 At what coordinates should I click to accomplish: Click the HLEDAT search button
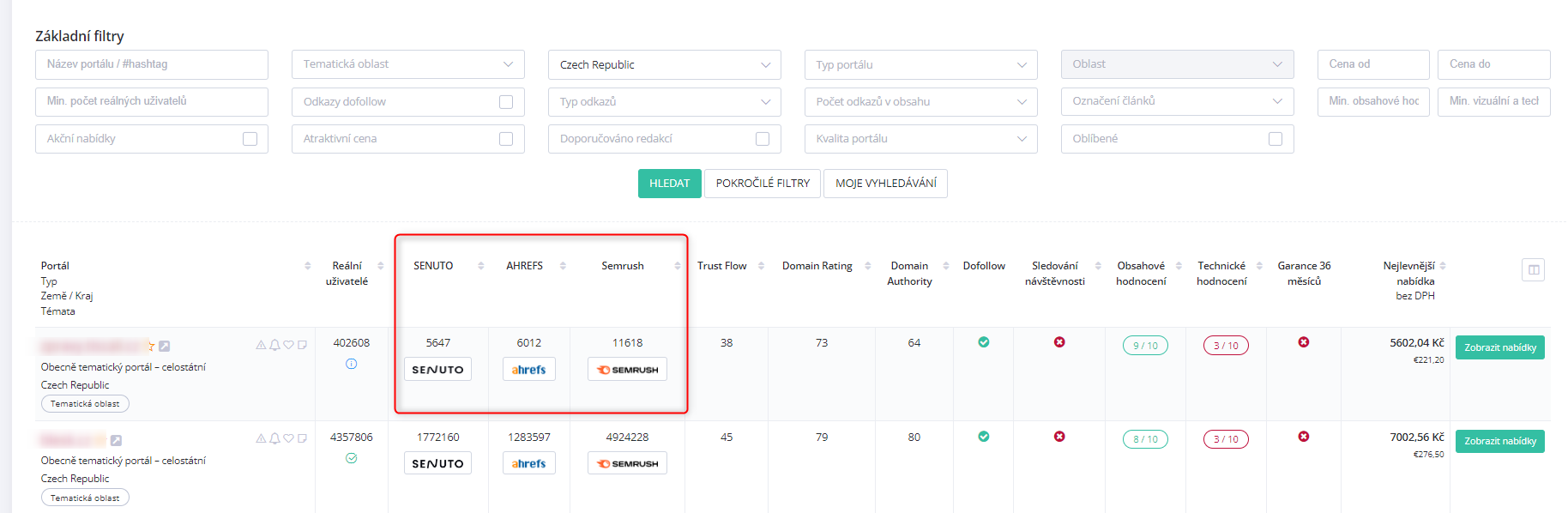[669, 184]
